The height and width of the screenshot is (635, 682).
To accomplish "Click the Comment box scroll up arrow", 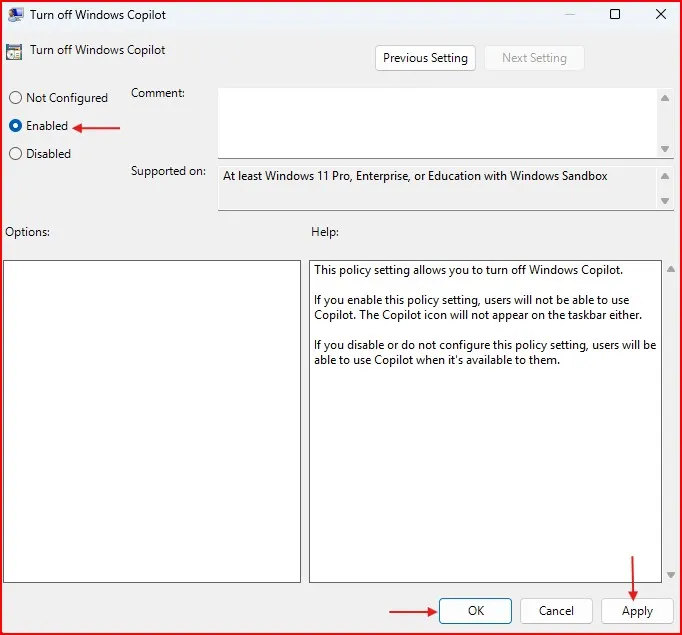I will (665, 98).
